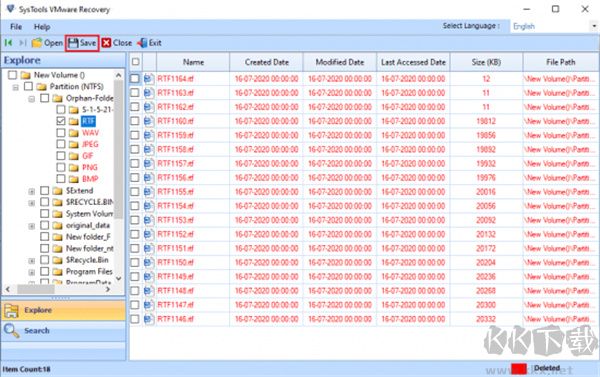Click the tree panel horizontal scrollbar thumb
This screenshot has width=600, height=377.
click(36, 289)
